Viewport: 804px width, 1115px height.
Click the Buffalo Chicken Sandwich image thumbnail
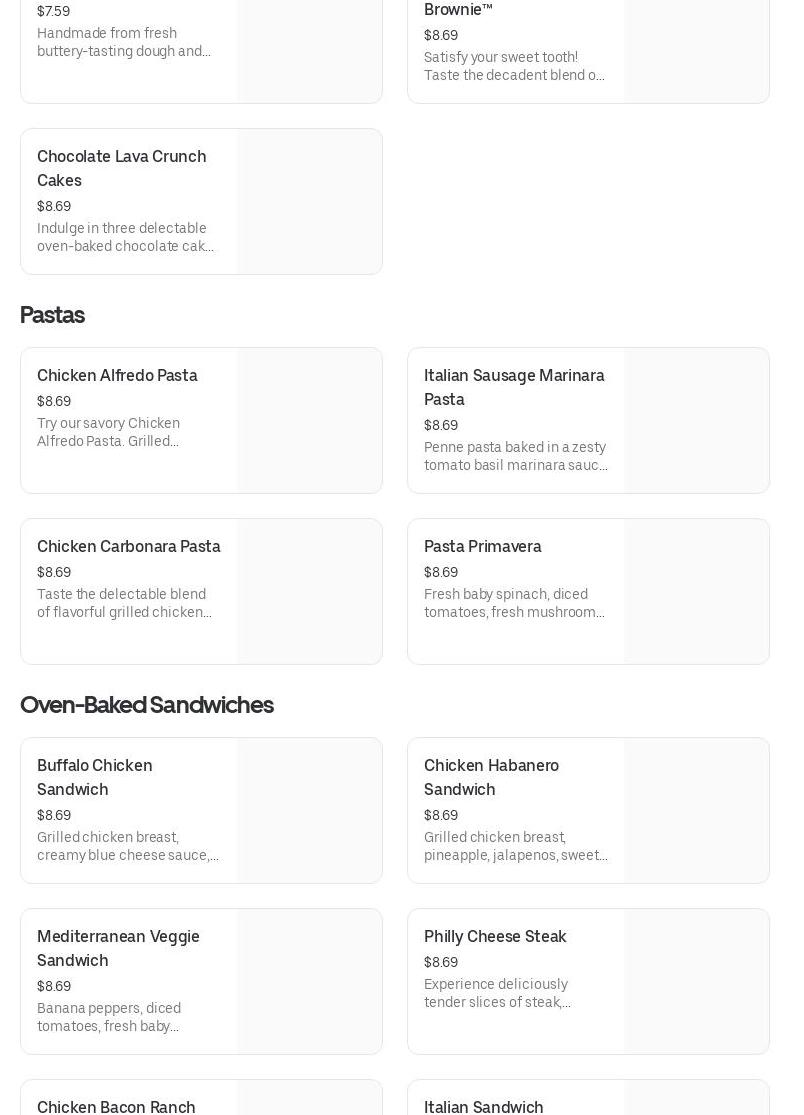[309, 810]
